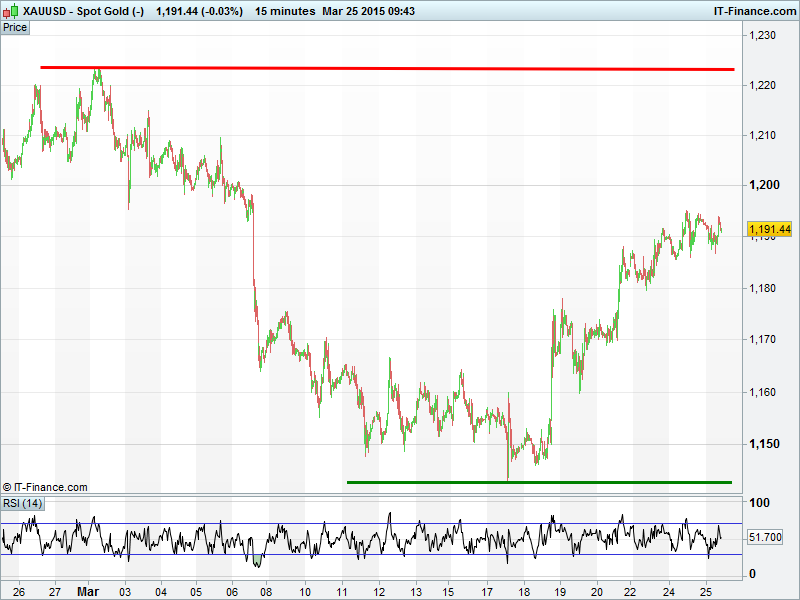The height and width of the screenshot is (600, 800).
Task: Click the 1,230 level on price axis
Action: [762, 35]
